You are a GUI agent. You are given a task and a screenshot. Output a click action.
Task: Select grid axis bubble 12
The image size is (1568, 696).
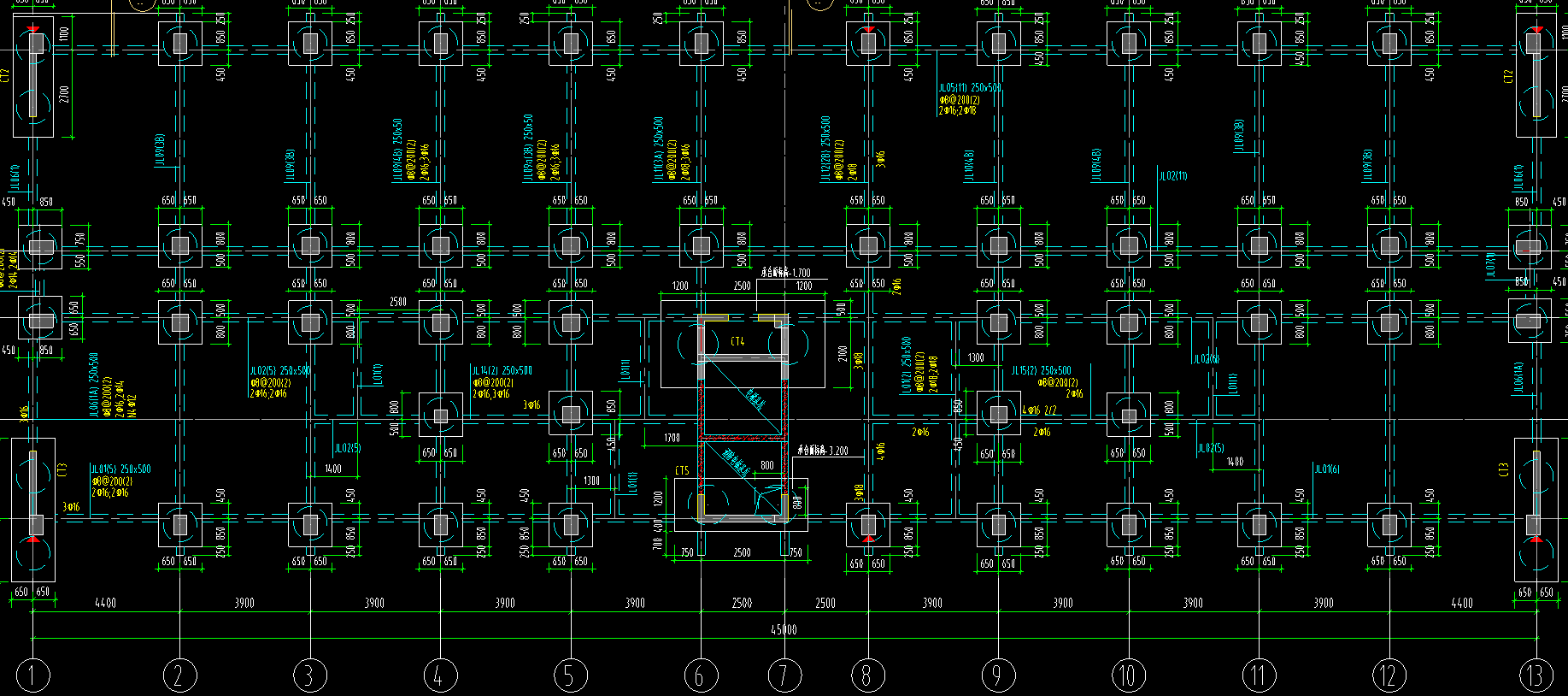pos(1389,675)
